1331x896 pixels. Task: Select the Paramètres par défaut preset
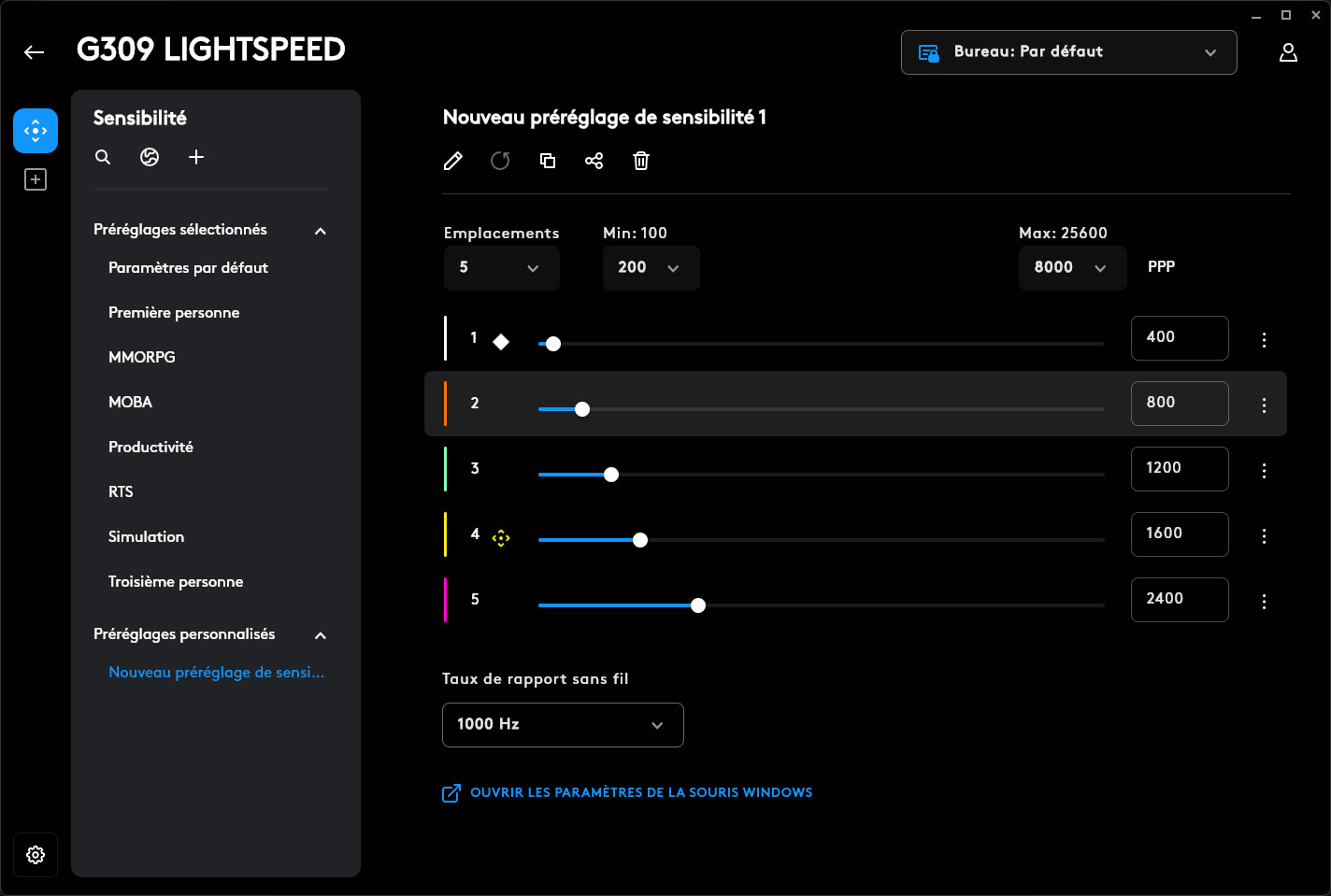(x=188, y=268)
